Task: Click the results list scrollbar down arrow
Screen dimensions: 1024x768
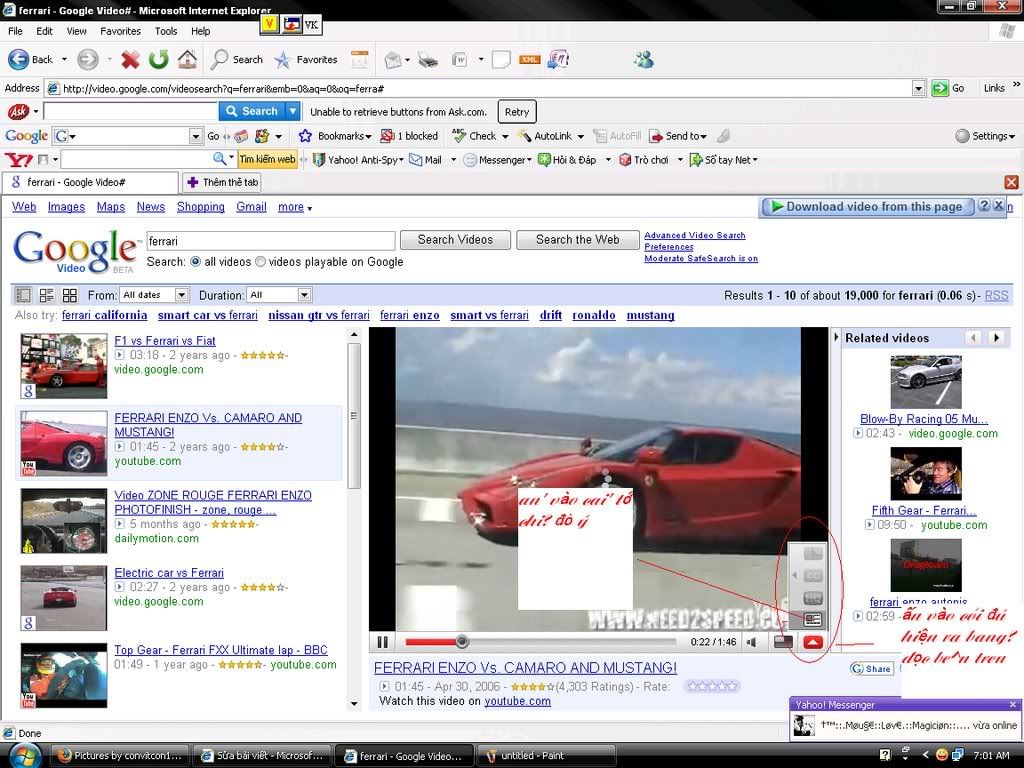Action: (354, 703)
